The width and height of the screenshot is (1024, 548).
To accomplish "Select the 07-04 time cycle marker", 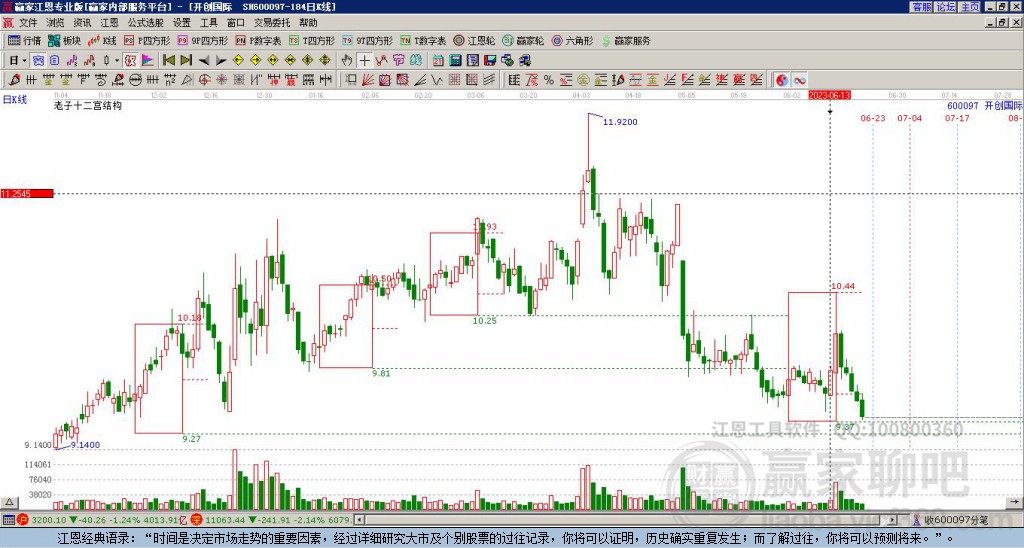I will point(910,118).
